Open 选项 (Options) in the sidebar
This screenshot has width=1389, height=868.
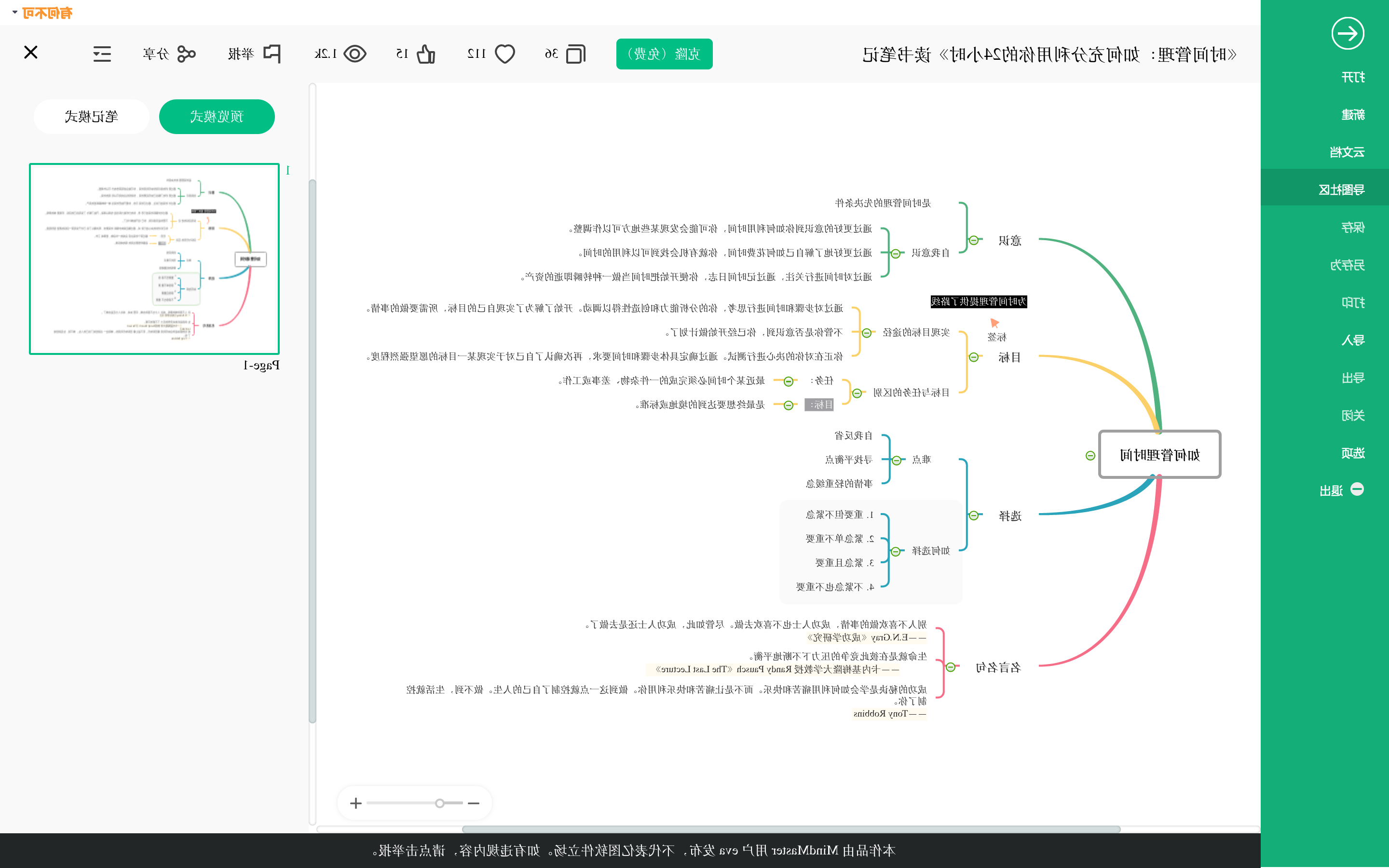tap(1353, 453)
